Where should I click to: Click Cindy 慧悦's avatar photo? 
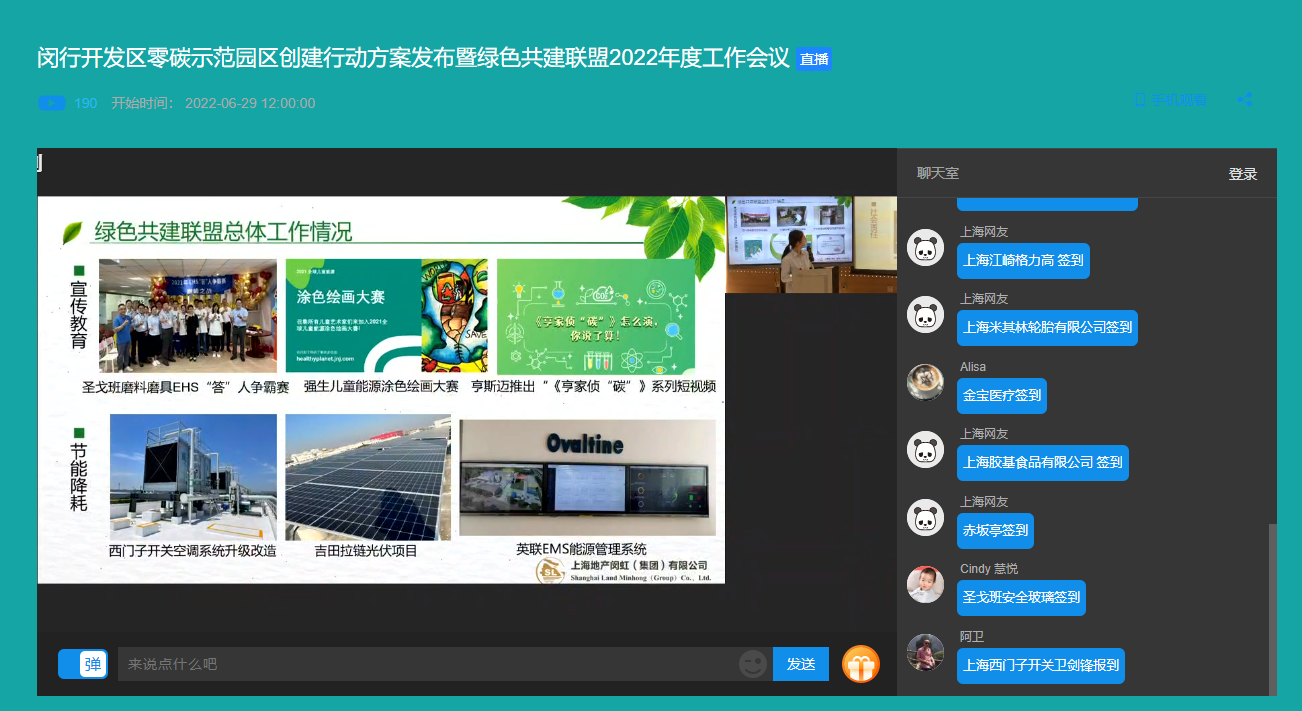tap(925, 585)
